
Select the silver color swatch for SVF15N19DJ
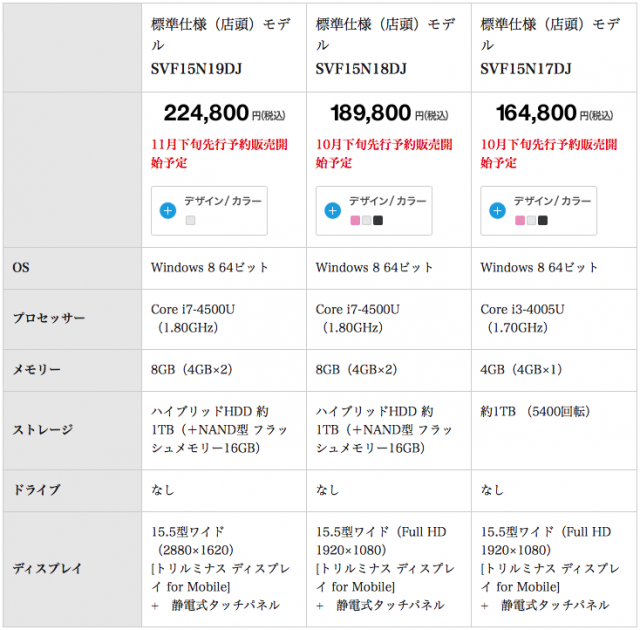[190, 221]
